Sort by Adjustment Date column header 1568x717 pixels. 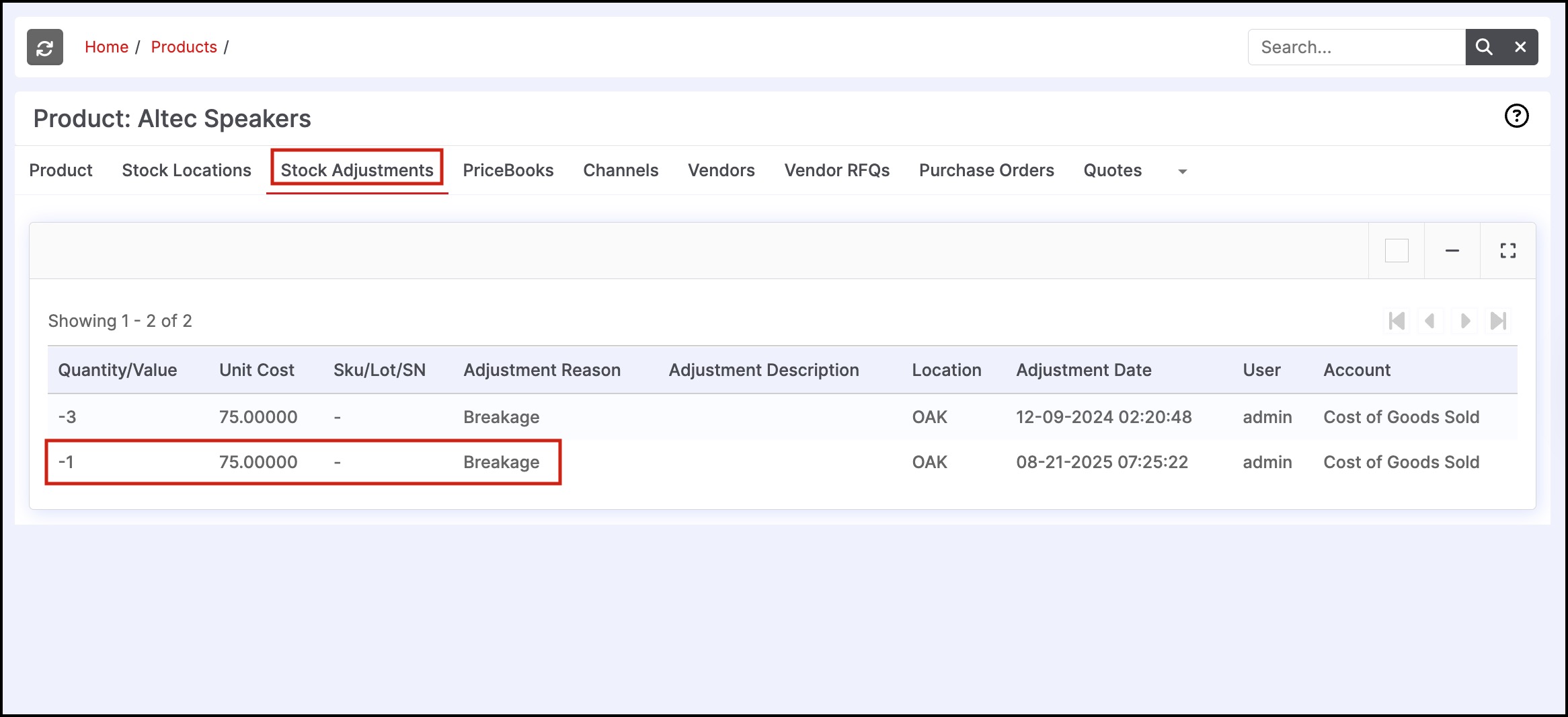pos(1084,370)
